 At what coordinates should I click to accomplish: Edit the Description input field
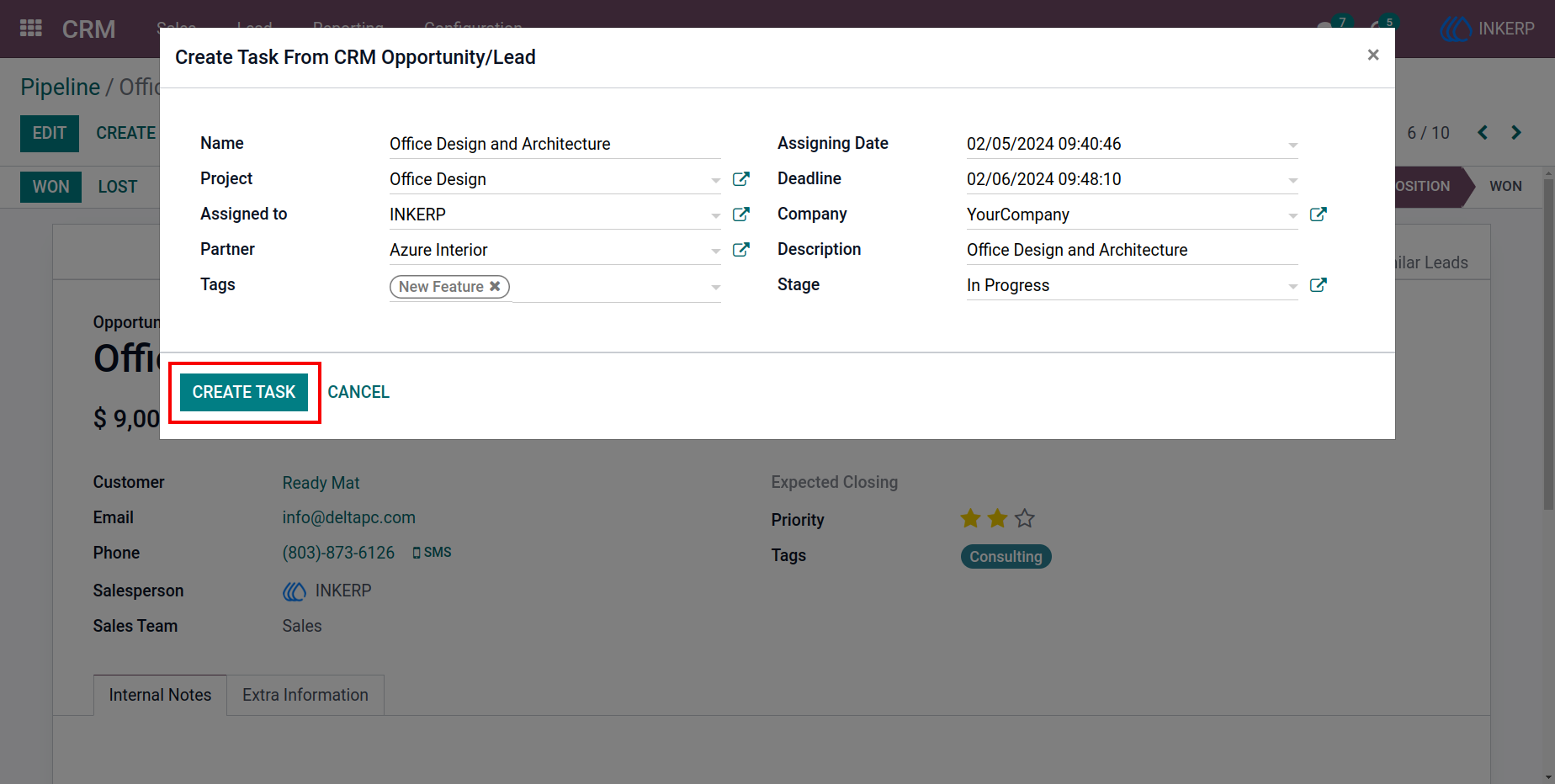1132,250
